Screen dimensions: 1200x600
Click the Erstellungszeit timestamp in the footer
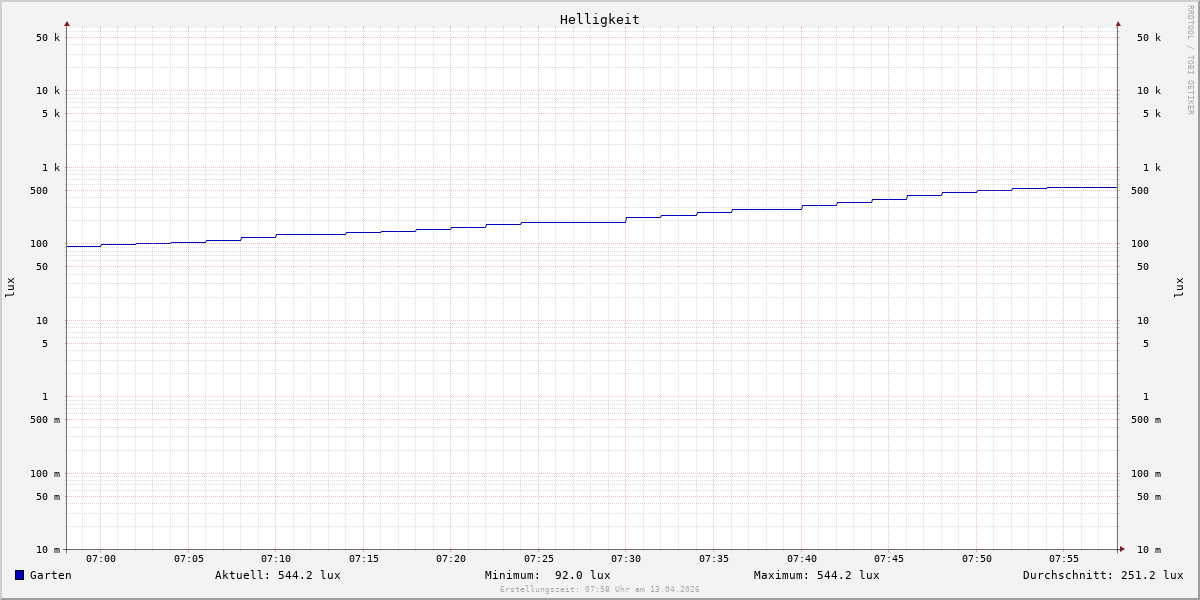tap(600, 589)
